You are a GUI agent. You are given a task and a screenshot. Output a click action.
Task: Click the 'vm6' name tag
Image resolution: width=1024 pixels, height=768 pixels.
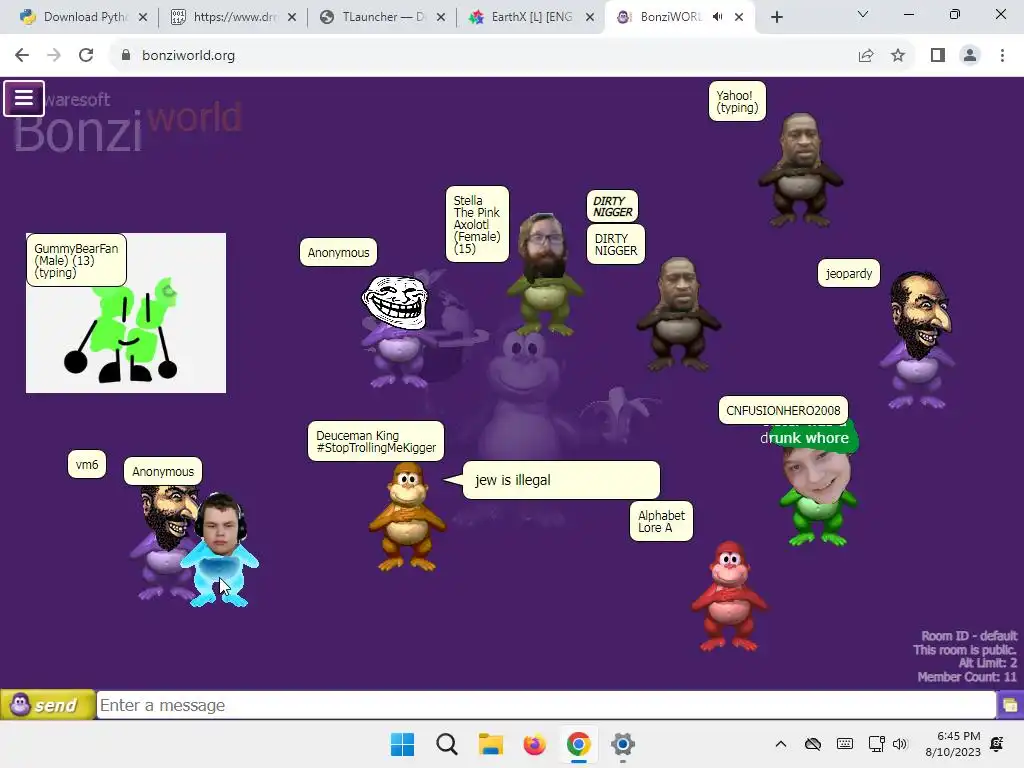coord(87,465)
